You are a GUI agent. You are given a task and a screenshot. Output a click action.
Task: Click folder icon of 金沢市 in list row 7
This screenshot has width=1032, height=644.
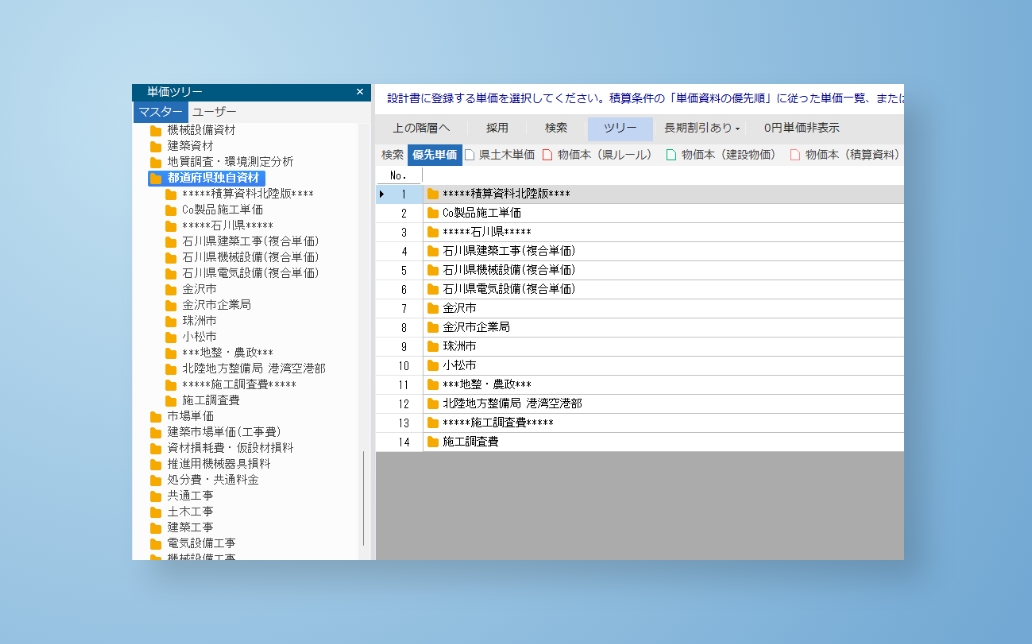pos(433,309)
